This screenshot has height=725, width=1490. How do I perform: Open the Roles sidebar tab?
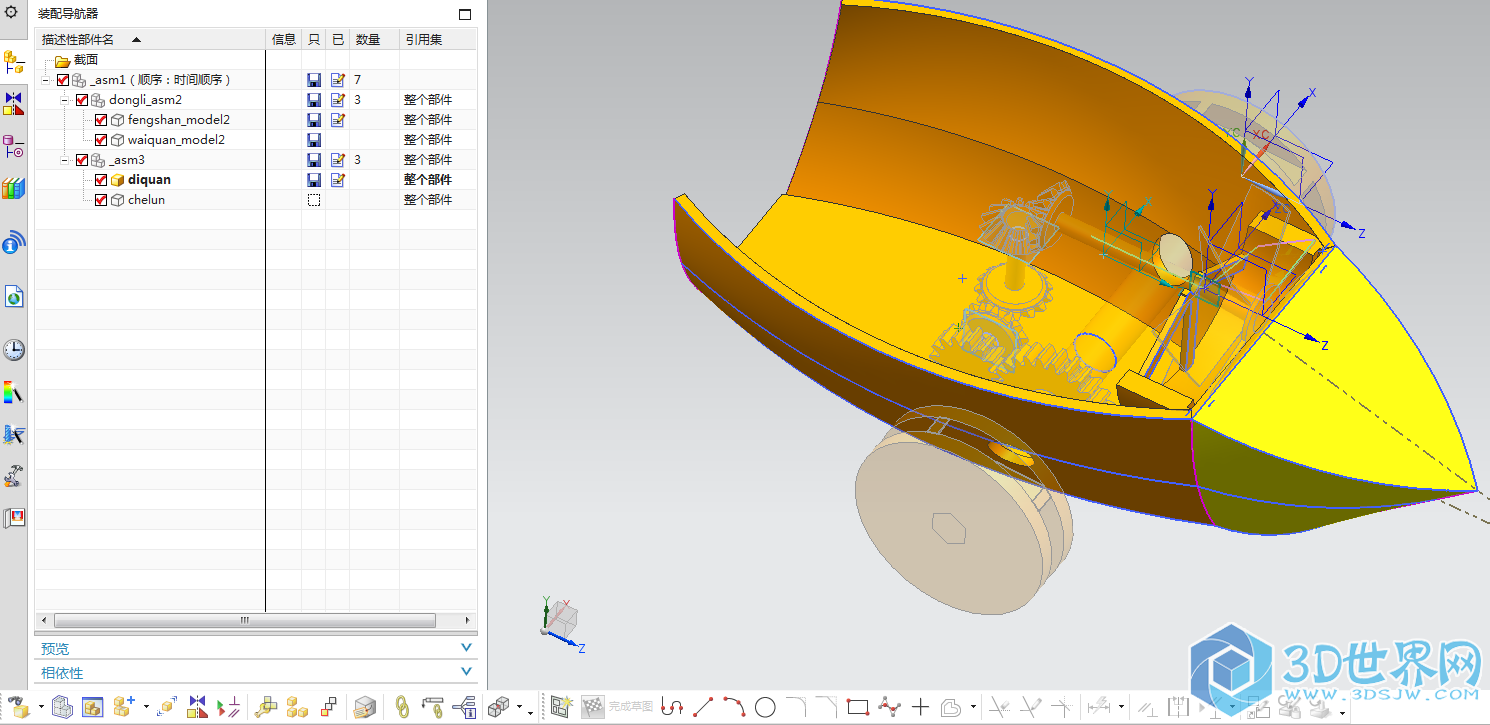point(14,475)
